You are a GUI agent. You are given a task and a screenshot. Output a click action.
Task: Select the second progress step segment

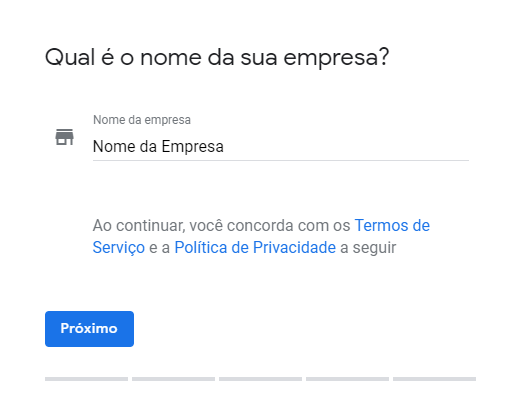(x=173, y=379)
